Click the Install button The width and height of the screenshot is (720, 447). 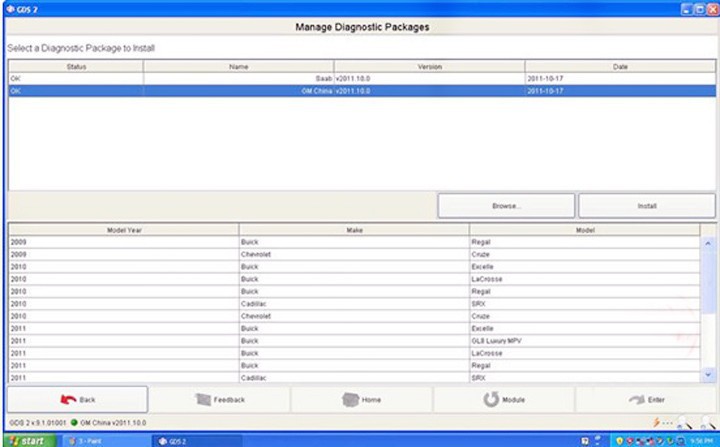pyautogui.click(x=647, y=205)
